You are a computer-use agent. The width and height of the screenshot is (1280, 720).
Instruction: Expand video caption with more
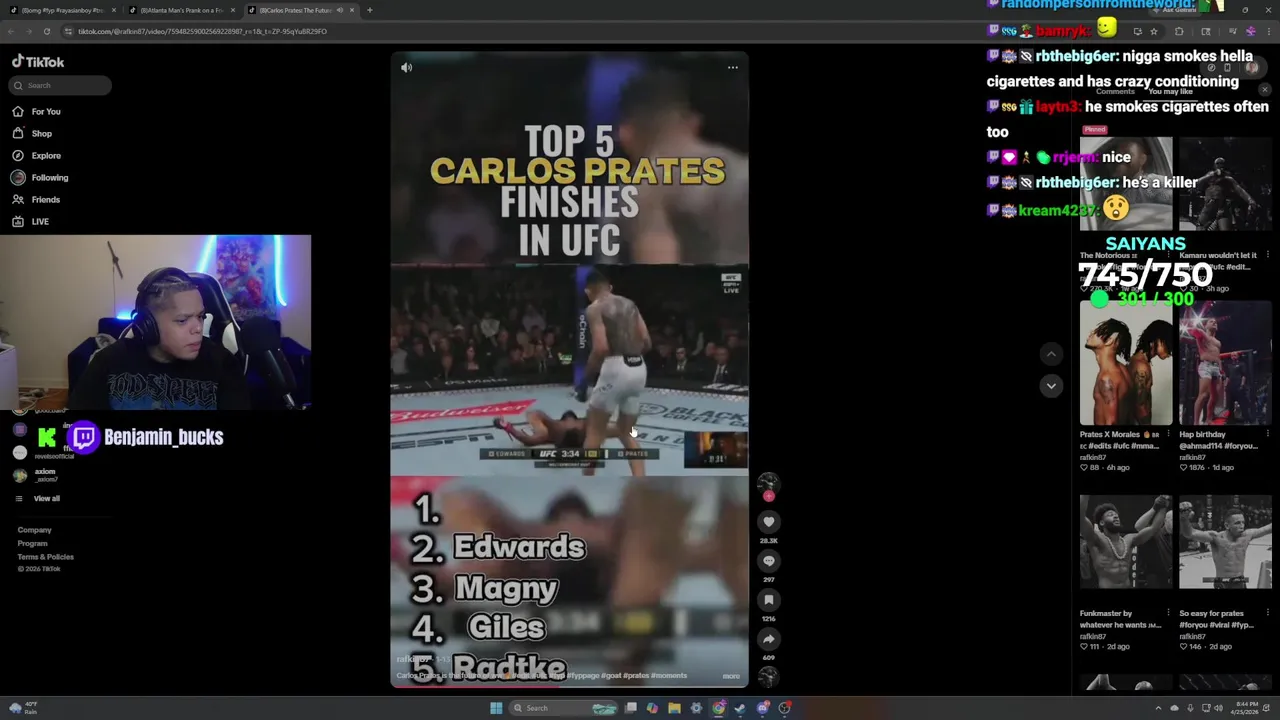(x=731, y=676)
